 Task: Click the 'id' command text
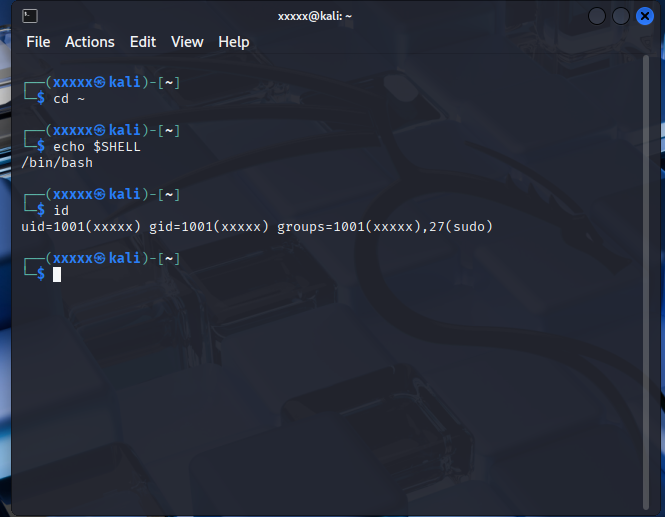pyautogui.click(x=61, y=210)
